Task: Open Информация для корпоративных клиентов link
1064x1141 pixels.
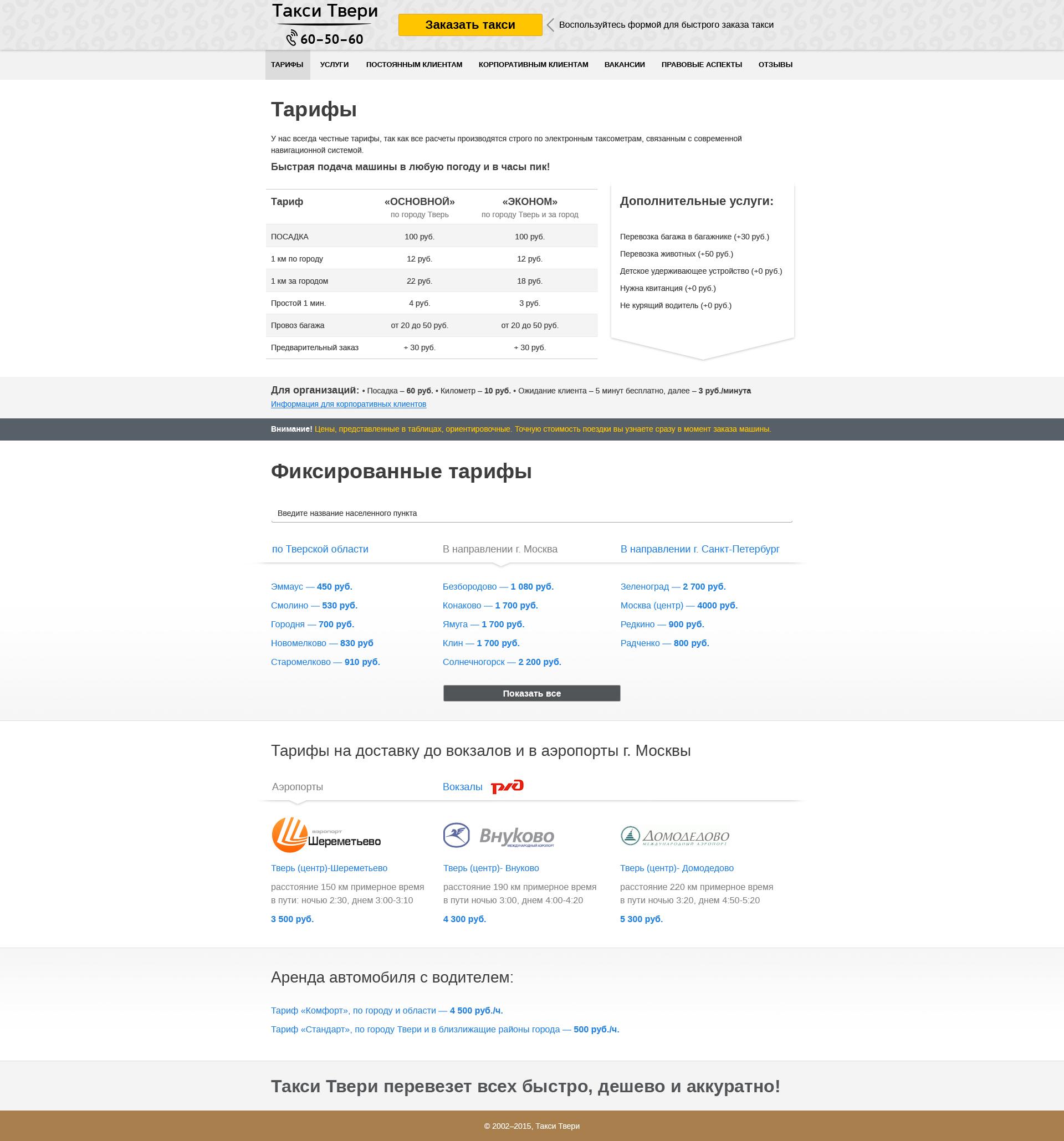Action: coord(349,404)
